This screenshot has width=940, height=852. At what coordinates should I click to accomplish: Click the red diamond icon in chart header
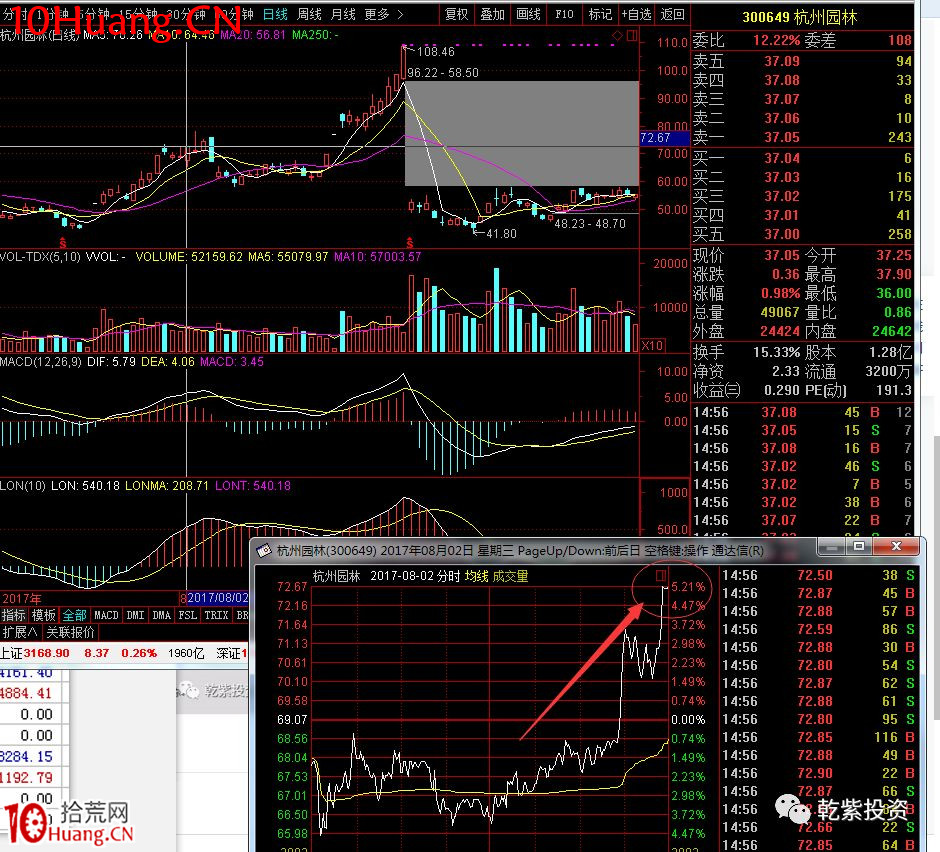tap(617, 36)
